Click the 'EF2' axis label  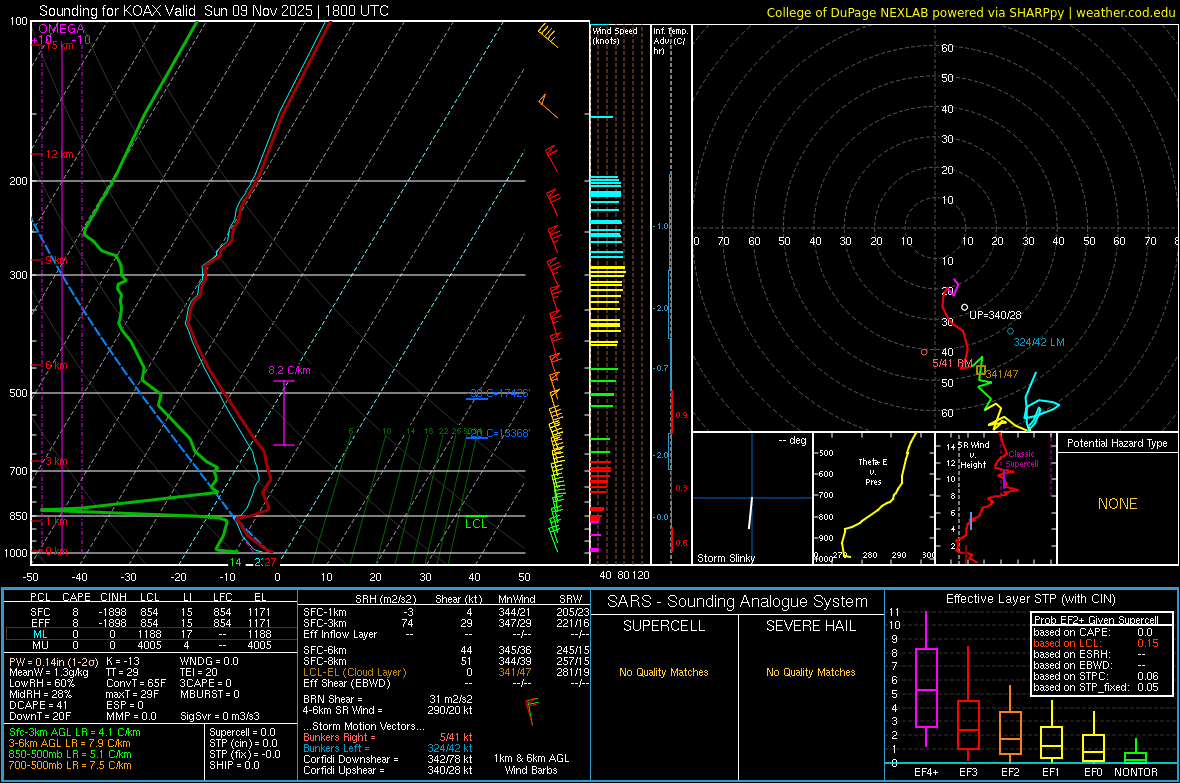1010,772
